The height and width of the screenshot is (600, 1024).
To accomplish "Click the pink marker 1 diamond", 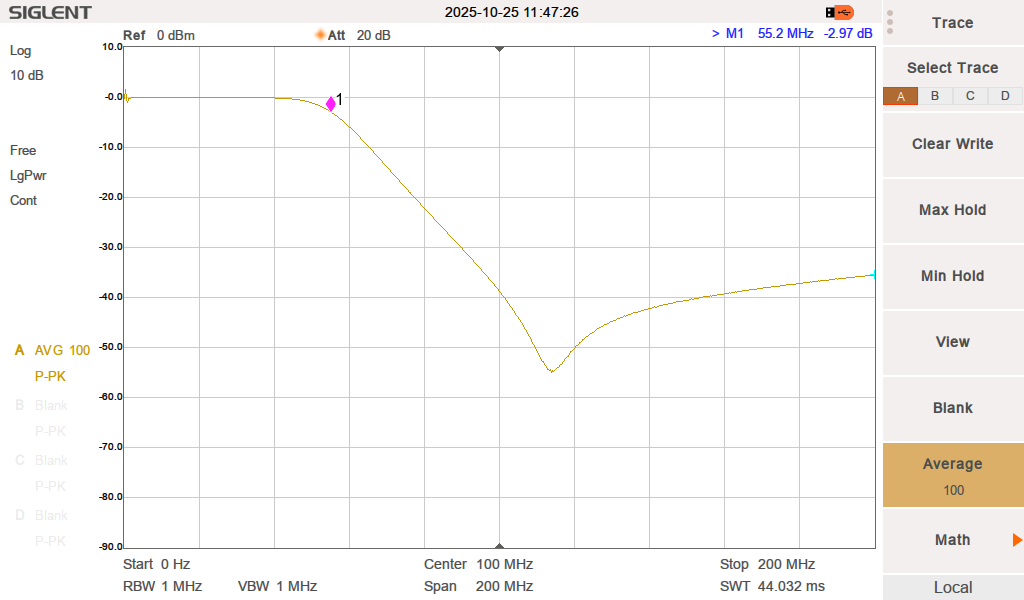I will pos(330,103).
